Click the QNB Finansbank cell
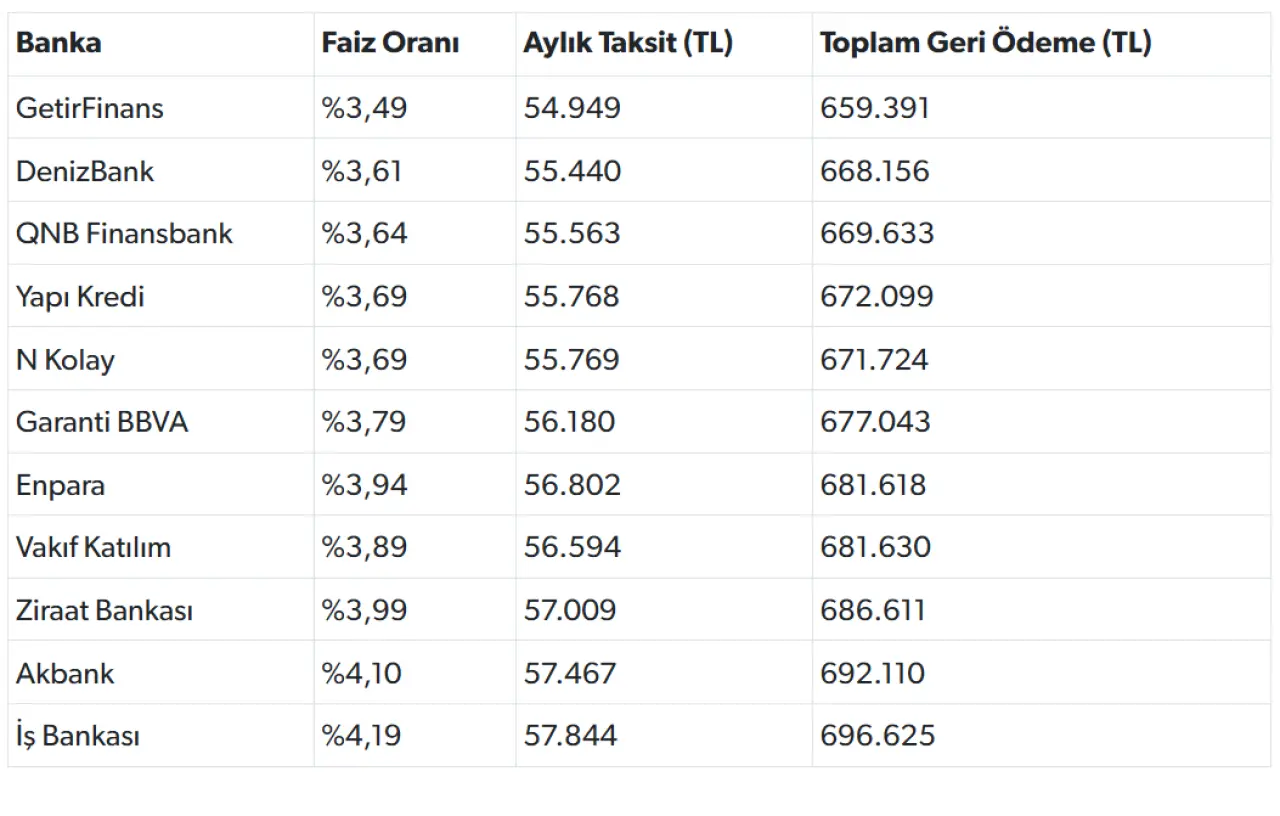 point(124,234)
